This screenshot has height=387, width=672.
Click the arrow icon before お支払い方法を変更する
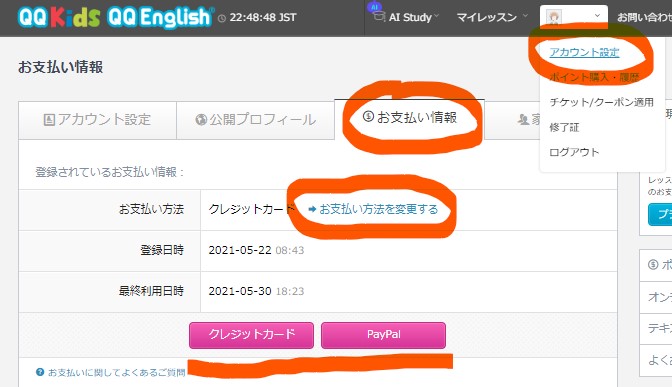pos(312,209)
